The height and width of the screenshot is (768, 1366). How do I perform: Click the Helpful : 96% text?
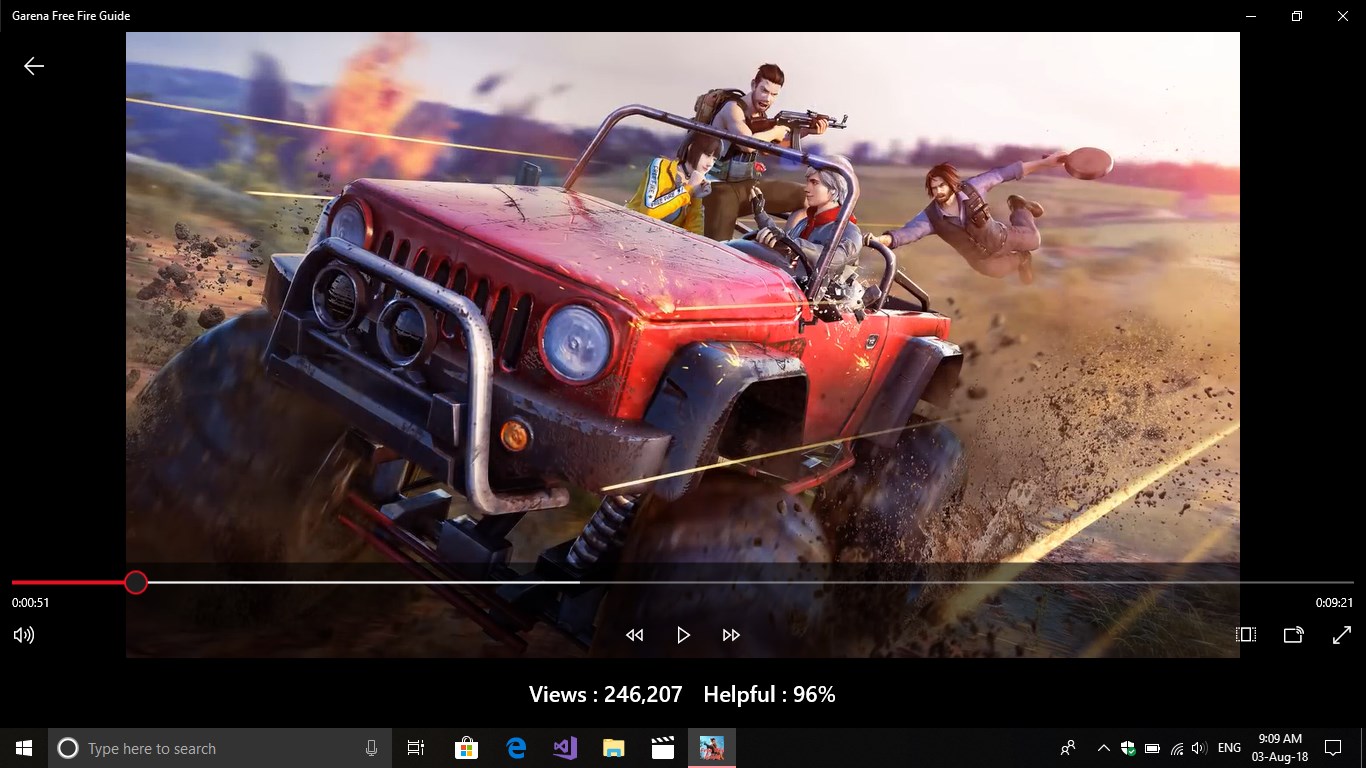(x=769, y=694)
